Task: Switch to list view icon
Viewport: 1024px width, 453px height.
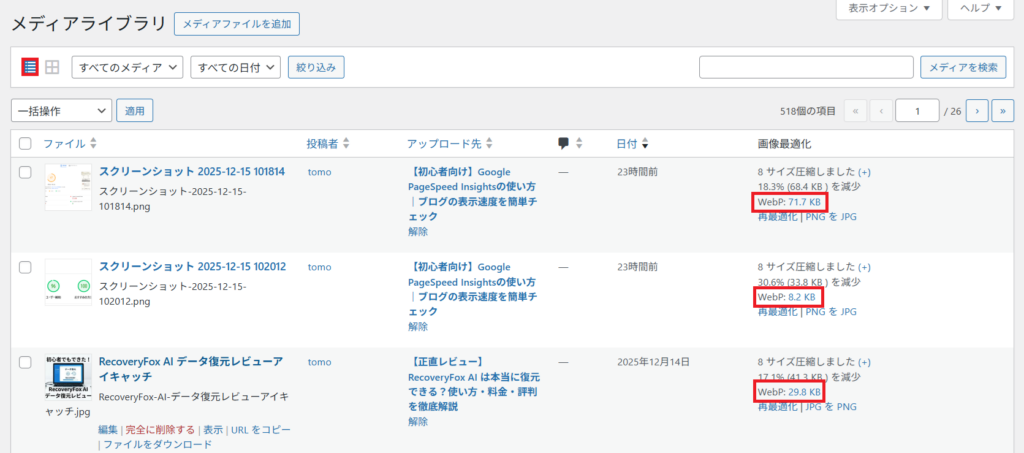Action: (30, 67)
